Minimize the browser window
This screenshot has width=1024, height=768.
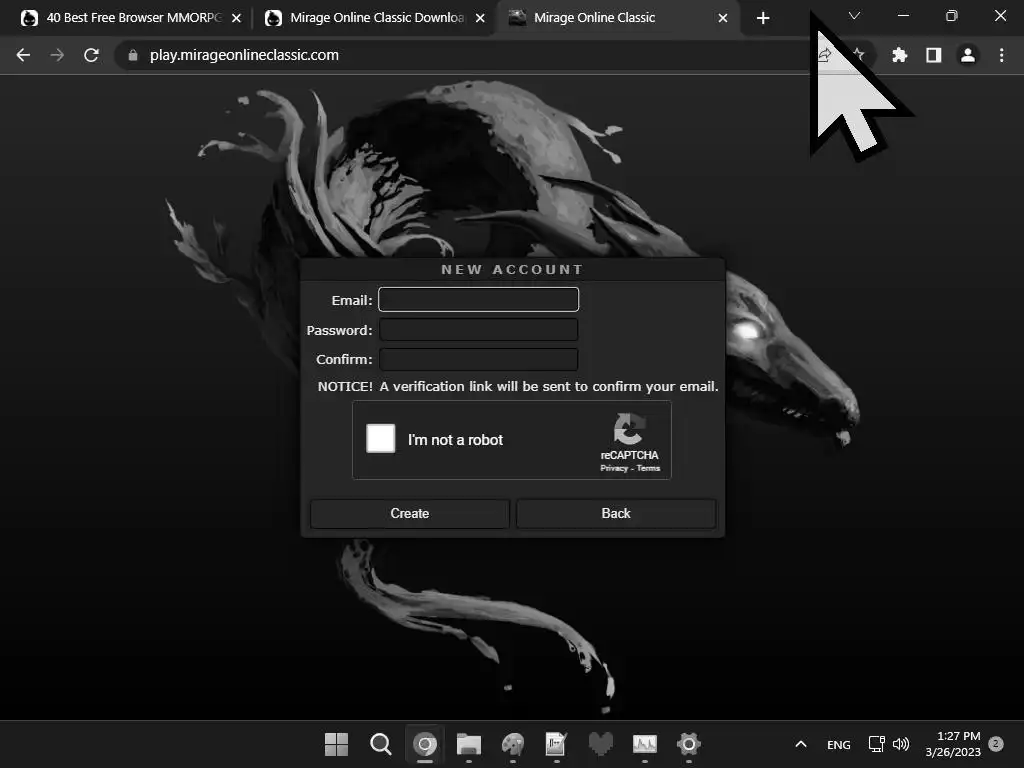tap(903, 16)
